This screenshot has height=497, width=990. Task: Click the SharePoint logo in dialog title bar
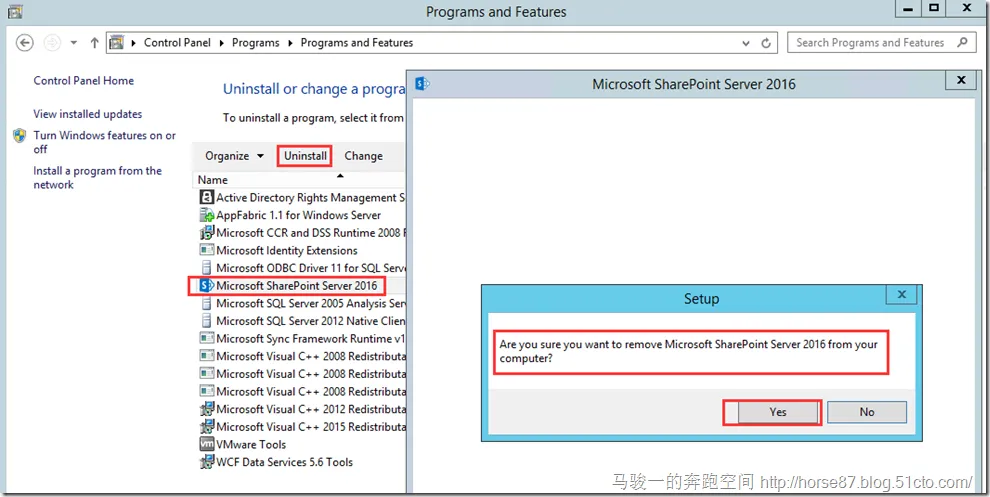click(x=423, y=83)
